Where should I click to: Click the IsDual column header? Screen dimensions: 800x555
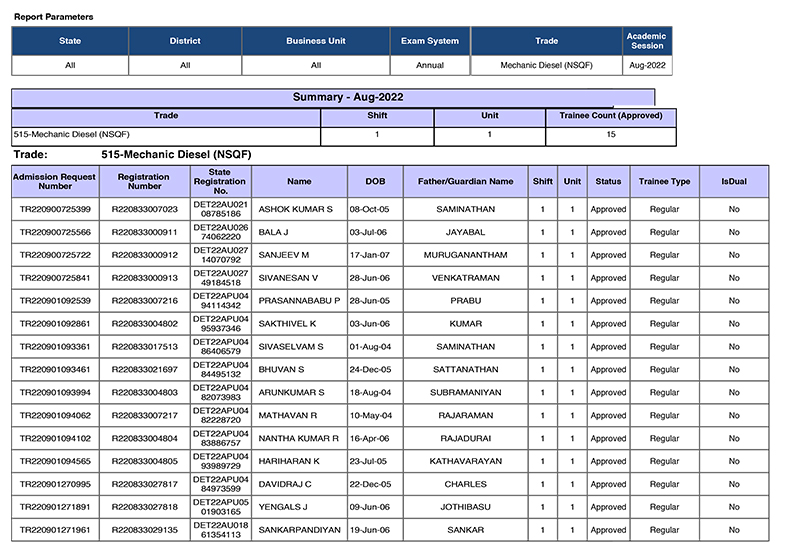(x=734, y=182)
